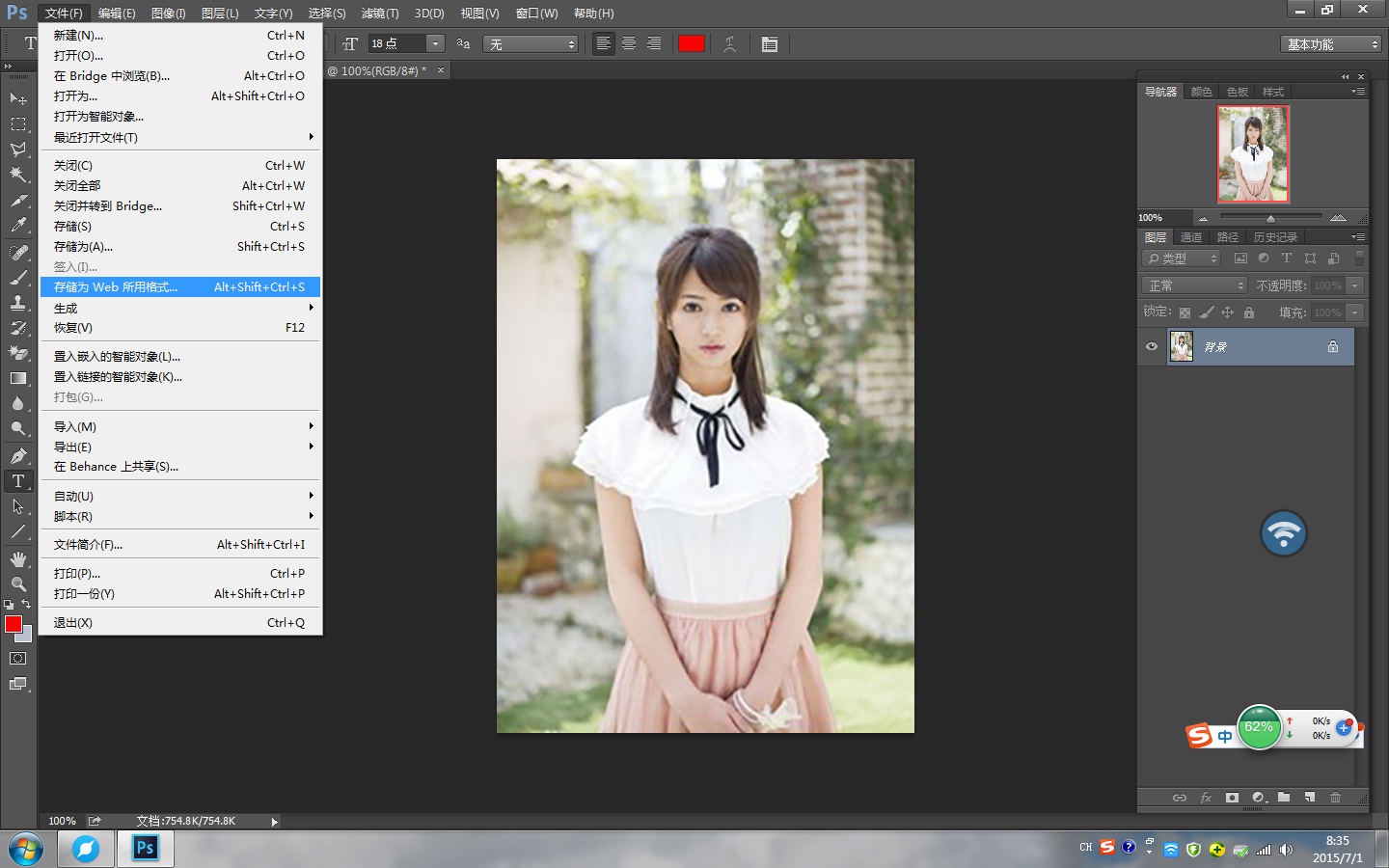The width and height of the screenshot is (1389, 868).
Task: Switch layer filtering on or off
Action: [x=1359, y=258]
